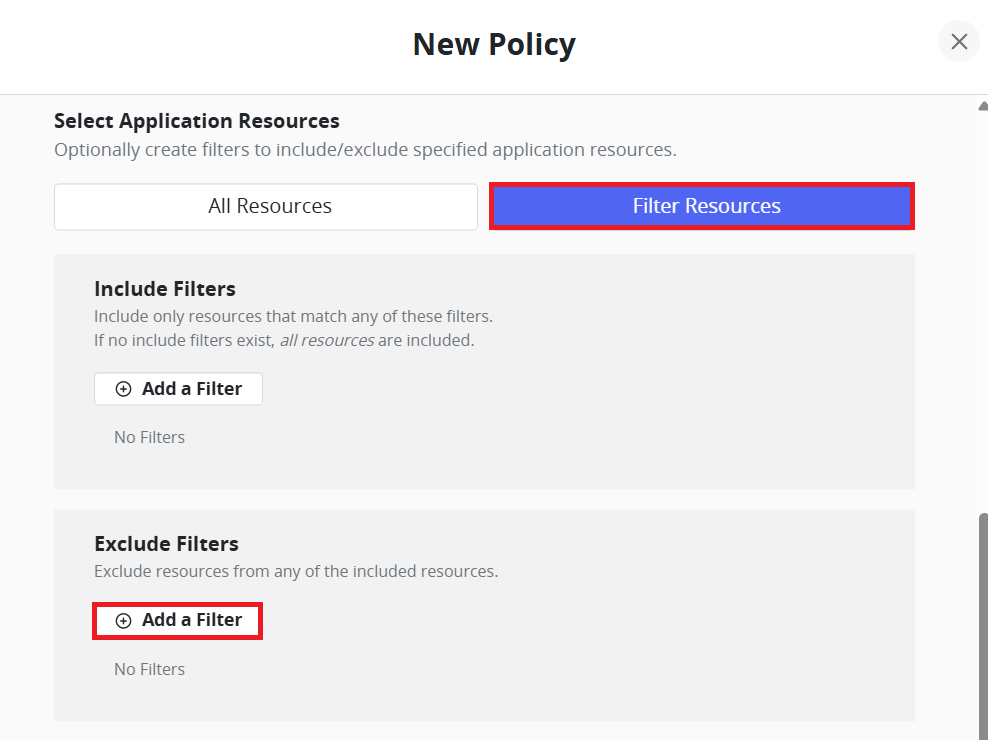
Task: Add a filter under Exclude Filters
Action: 178,620
